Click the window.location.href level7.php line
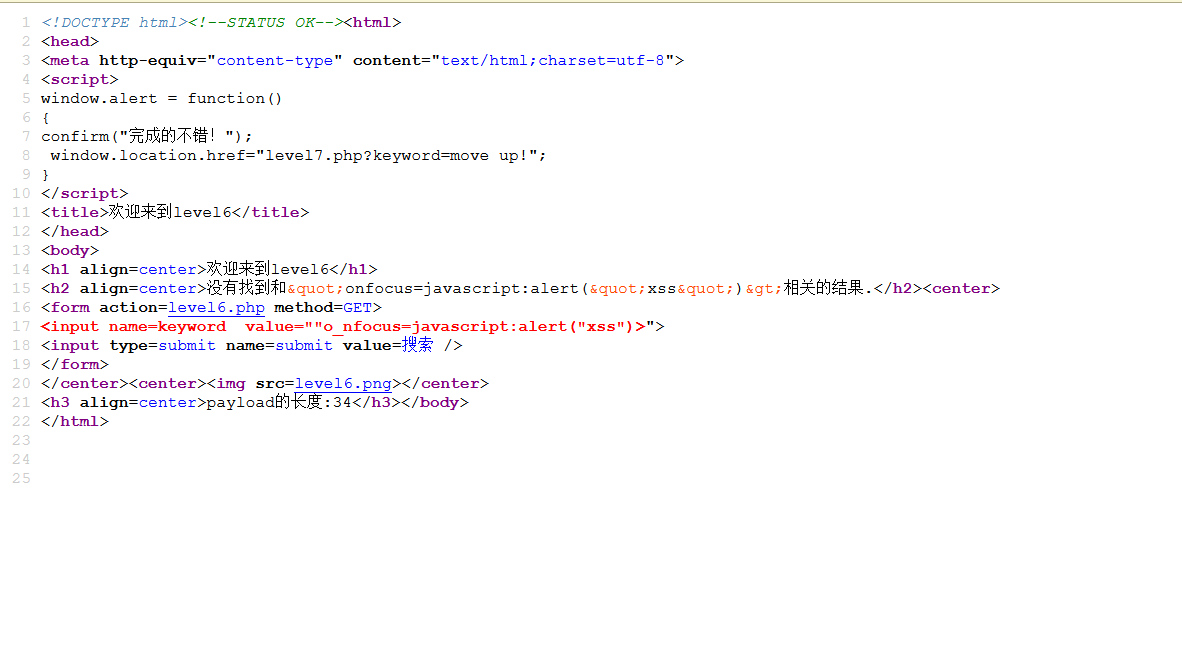The height and width of the screenshot is (666, 1182). (x=299, y=155)
